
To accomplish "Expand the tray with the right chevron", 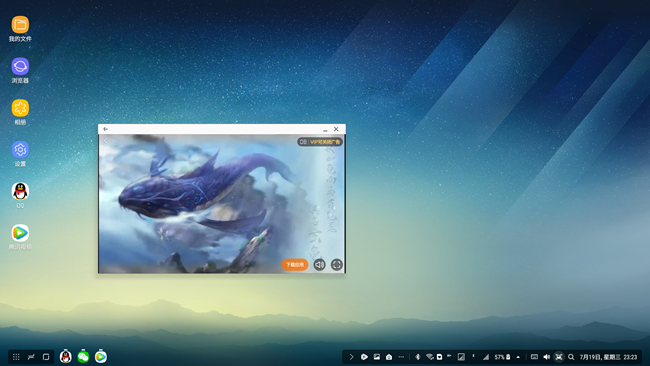I will [351, 357].
